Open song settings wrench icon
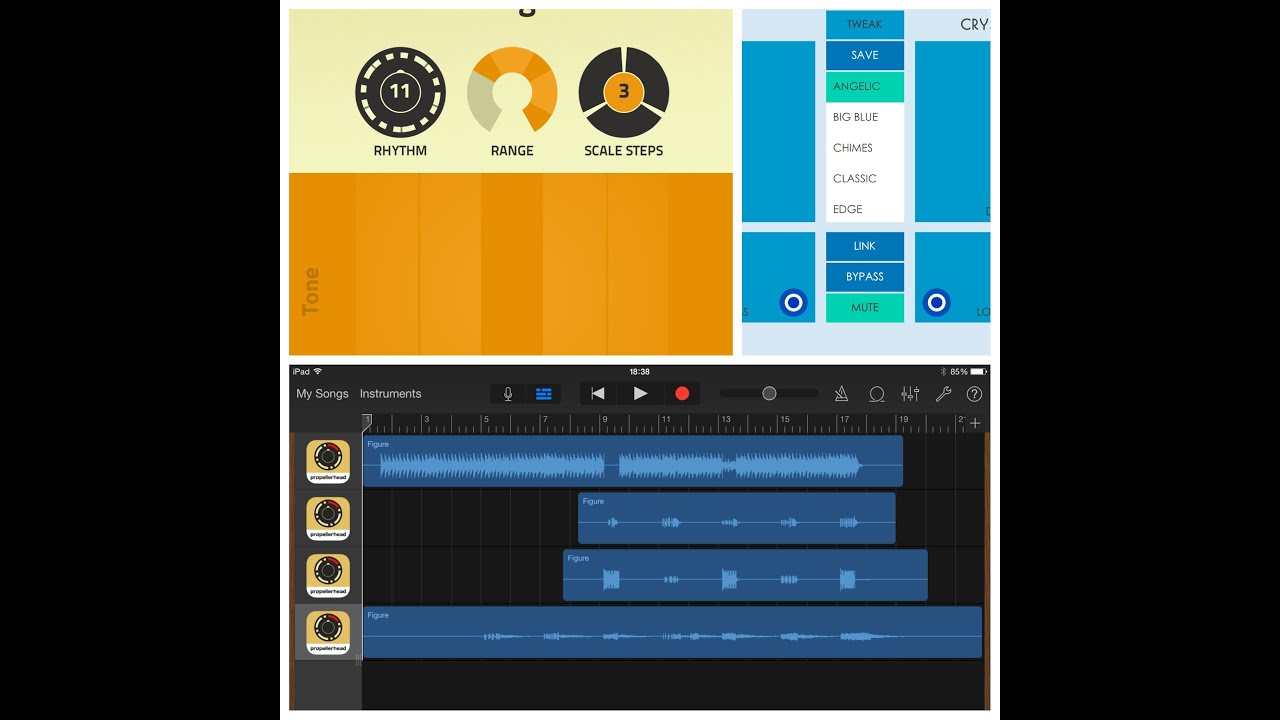 [943, 394]
